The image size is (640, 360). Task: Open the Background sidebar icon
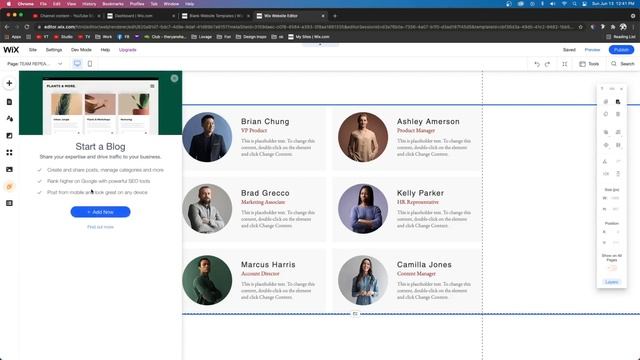[9, 136]
